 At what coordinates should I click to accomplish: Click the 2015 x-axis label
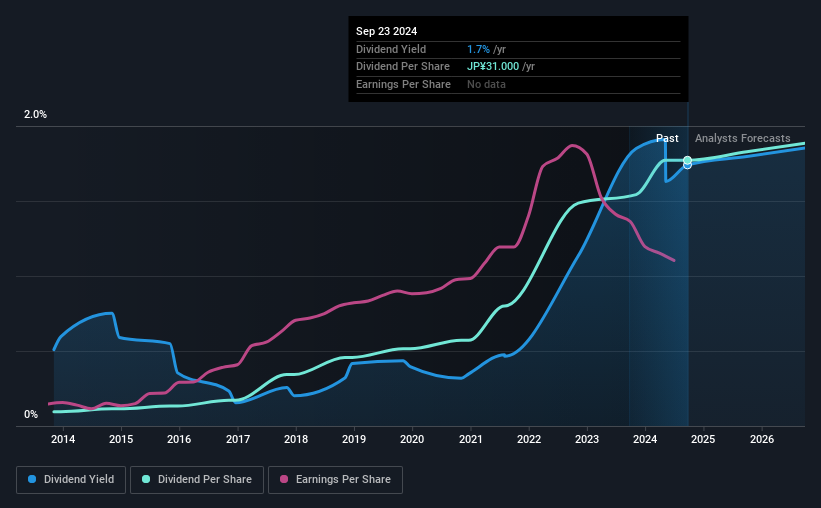click(x=121, y=439)
